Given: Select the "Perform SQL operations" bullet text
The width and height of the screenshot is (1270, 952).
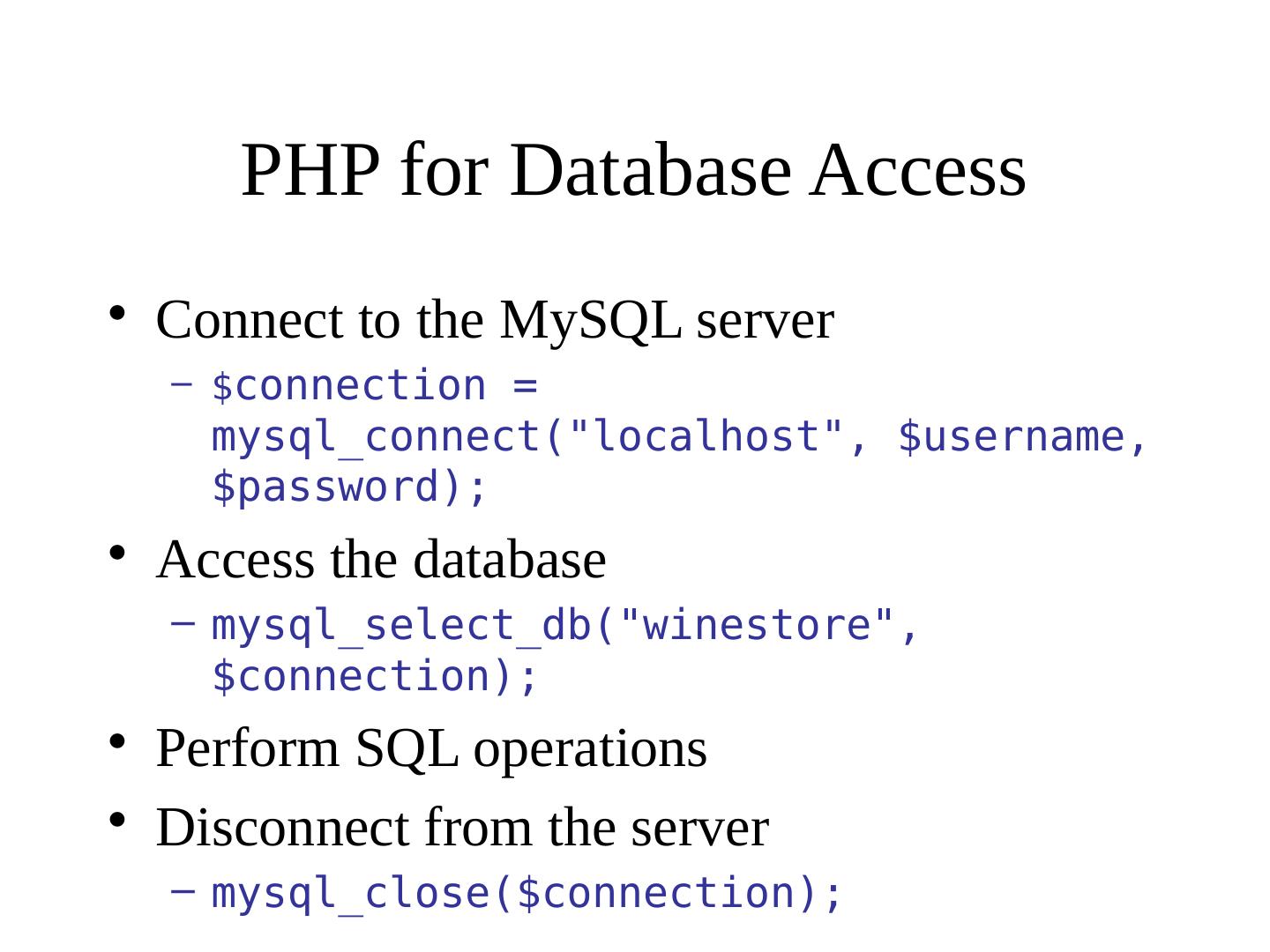Looking at the screenshot, I should coord(431,749).
